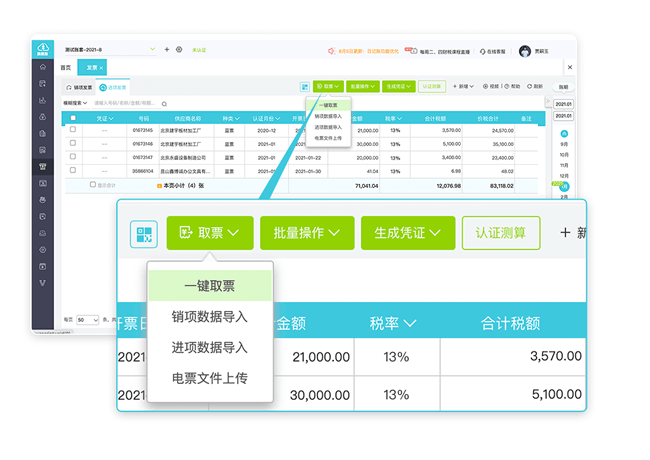Viewport: 650px width, 460px height.
Task: Click the 2021-01-22 invoice date cell
Action: (308, 157)
